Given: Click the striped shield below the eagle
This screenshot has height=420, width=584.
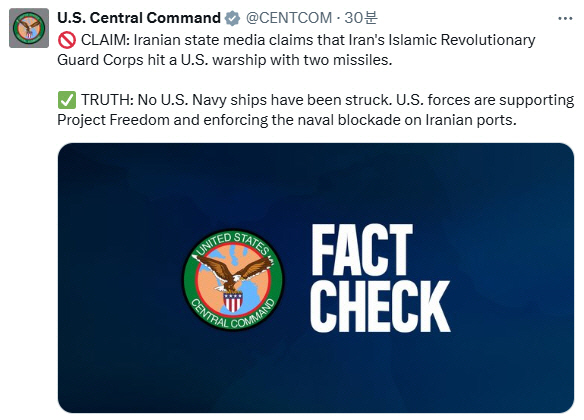Looking at the screenshot, I should 233,302.
